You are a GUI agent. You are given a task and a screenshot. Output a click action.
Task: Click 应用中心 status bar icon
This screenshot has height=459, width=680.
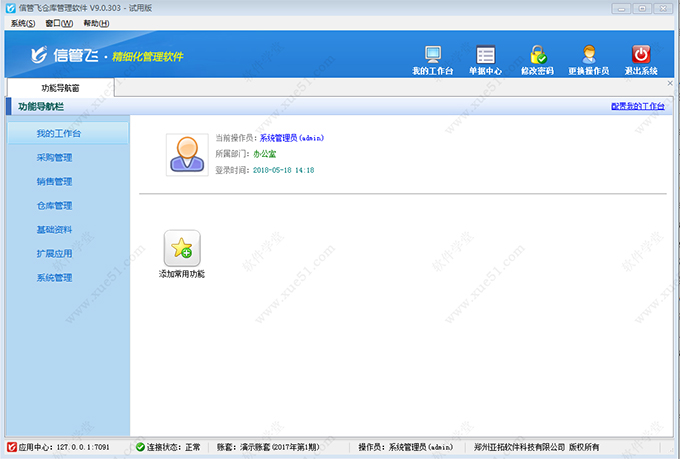click(12, 447)
